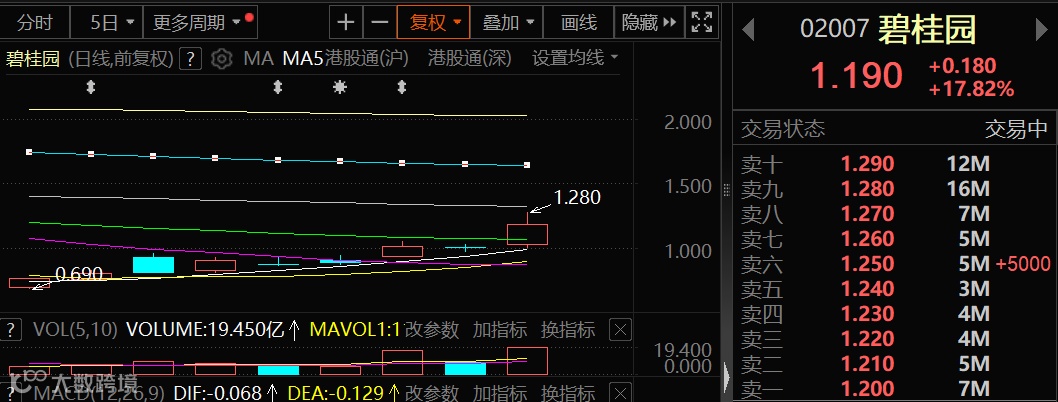Click the VOLUME:19.450亿 readout
This screenshot has height=402, width=1058.
pos(206,330)
